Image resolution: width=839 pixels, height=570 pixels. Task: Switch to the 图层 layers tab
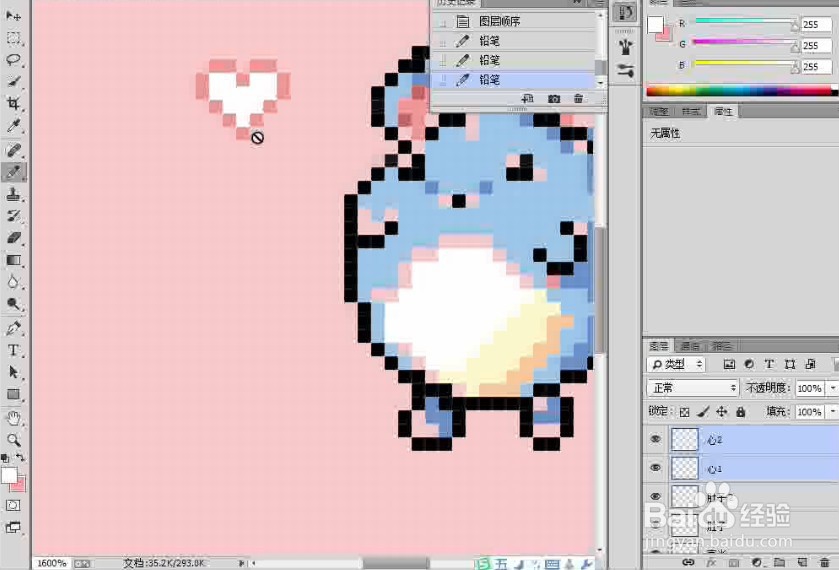[659, 345]
